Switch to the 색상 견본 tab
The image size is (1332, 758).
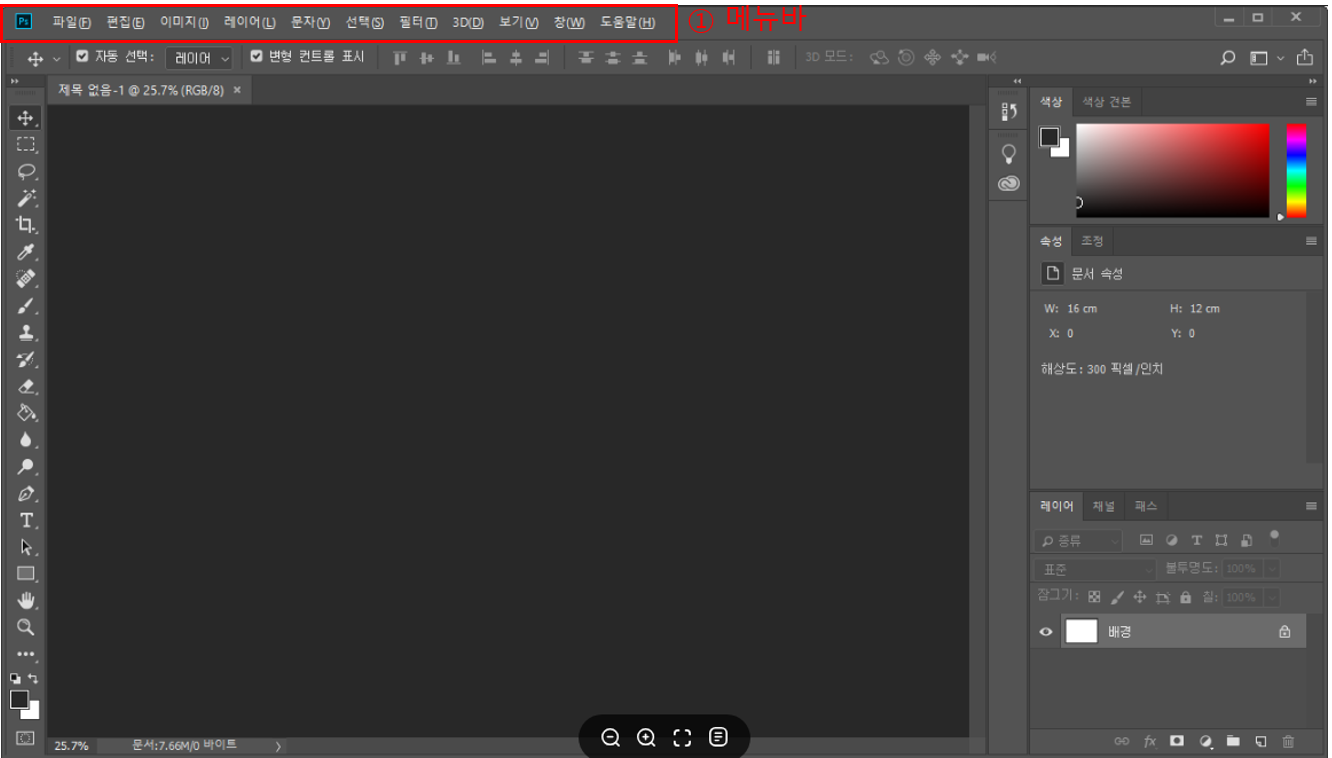1106,102
